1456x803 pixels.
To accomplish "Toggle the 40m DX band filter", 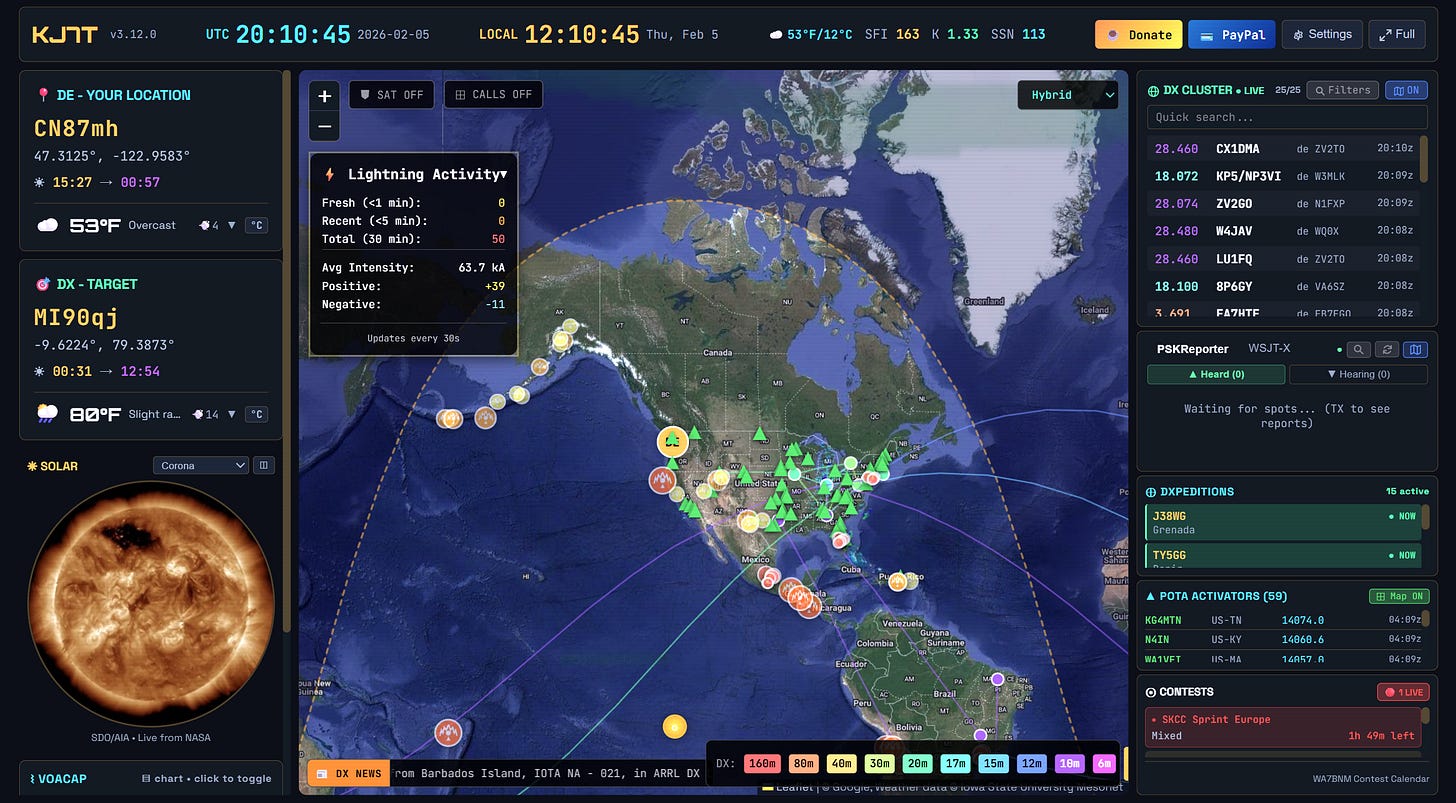I will [842, 764].
